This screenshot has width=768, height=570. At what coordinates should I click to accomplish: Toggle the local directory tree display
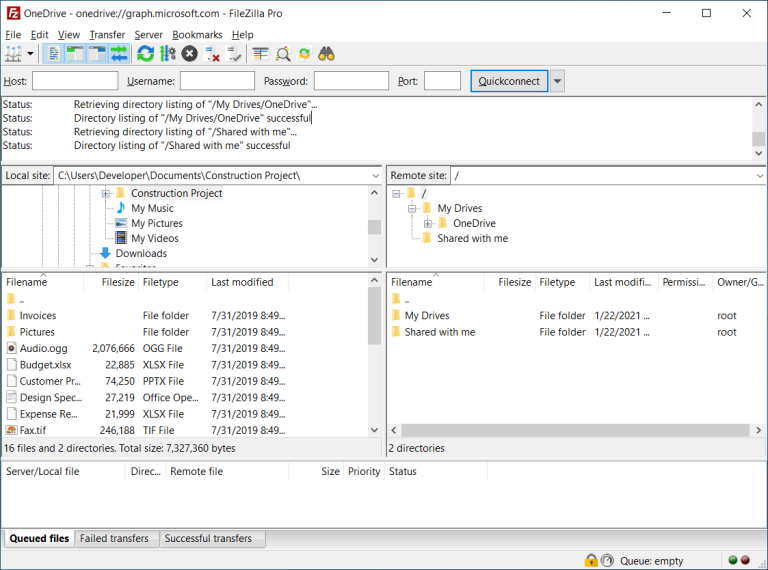(x=75, y=54)
